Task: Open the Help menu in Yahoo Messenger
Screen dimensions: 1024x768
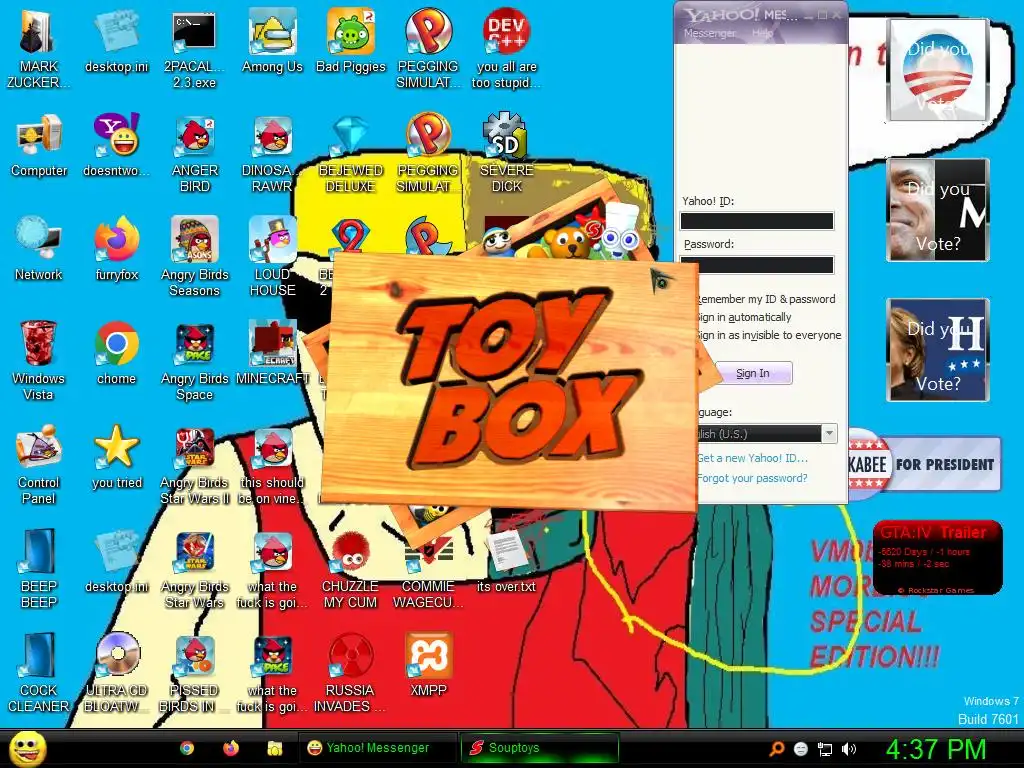Action: 762,33
